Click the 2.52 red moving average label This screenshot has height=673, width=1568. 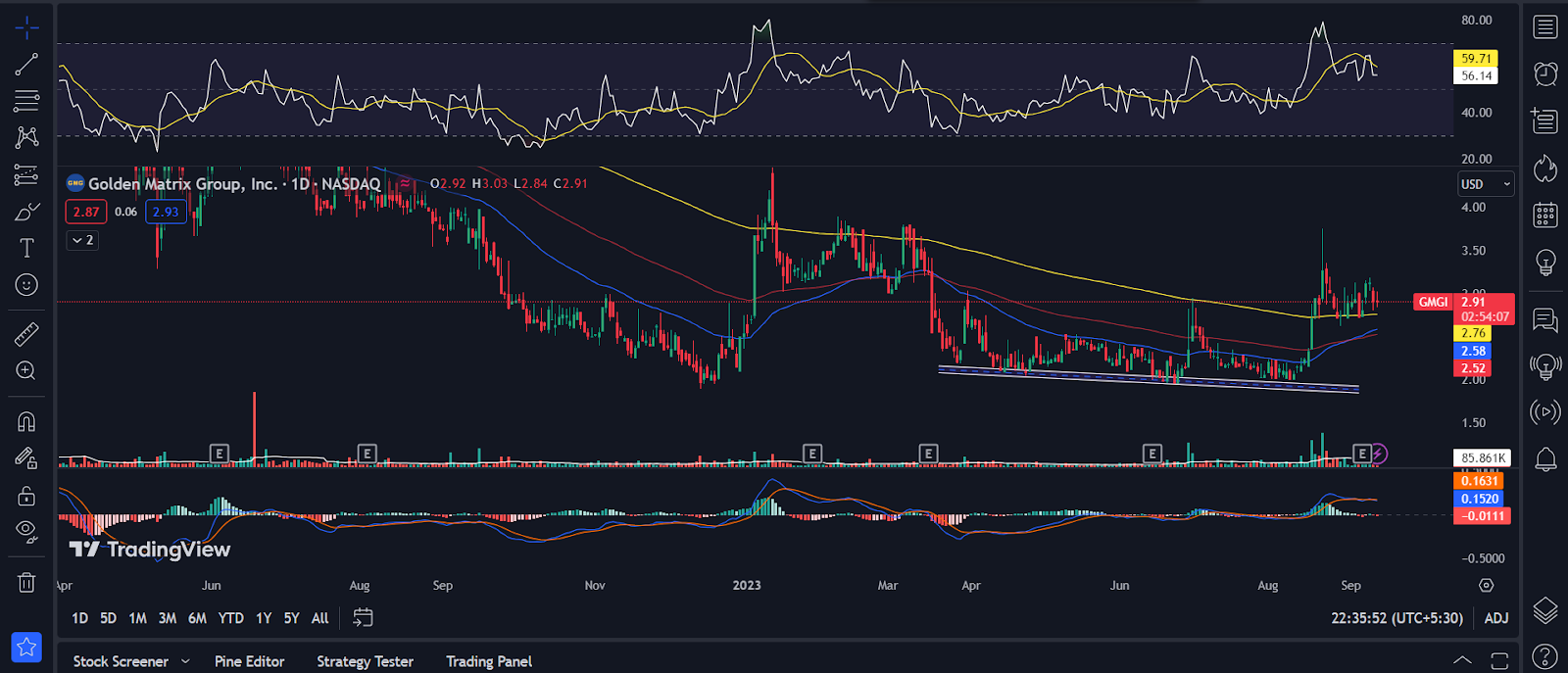(x=1474, y=368)
